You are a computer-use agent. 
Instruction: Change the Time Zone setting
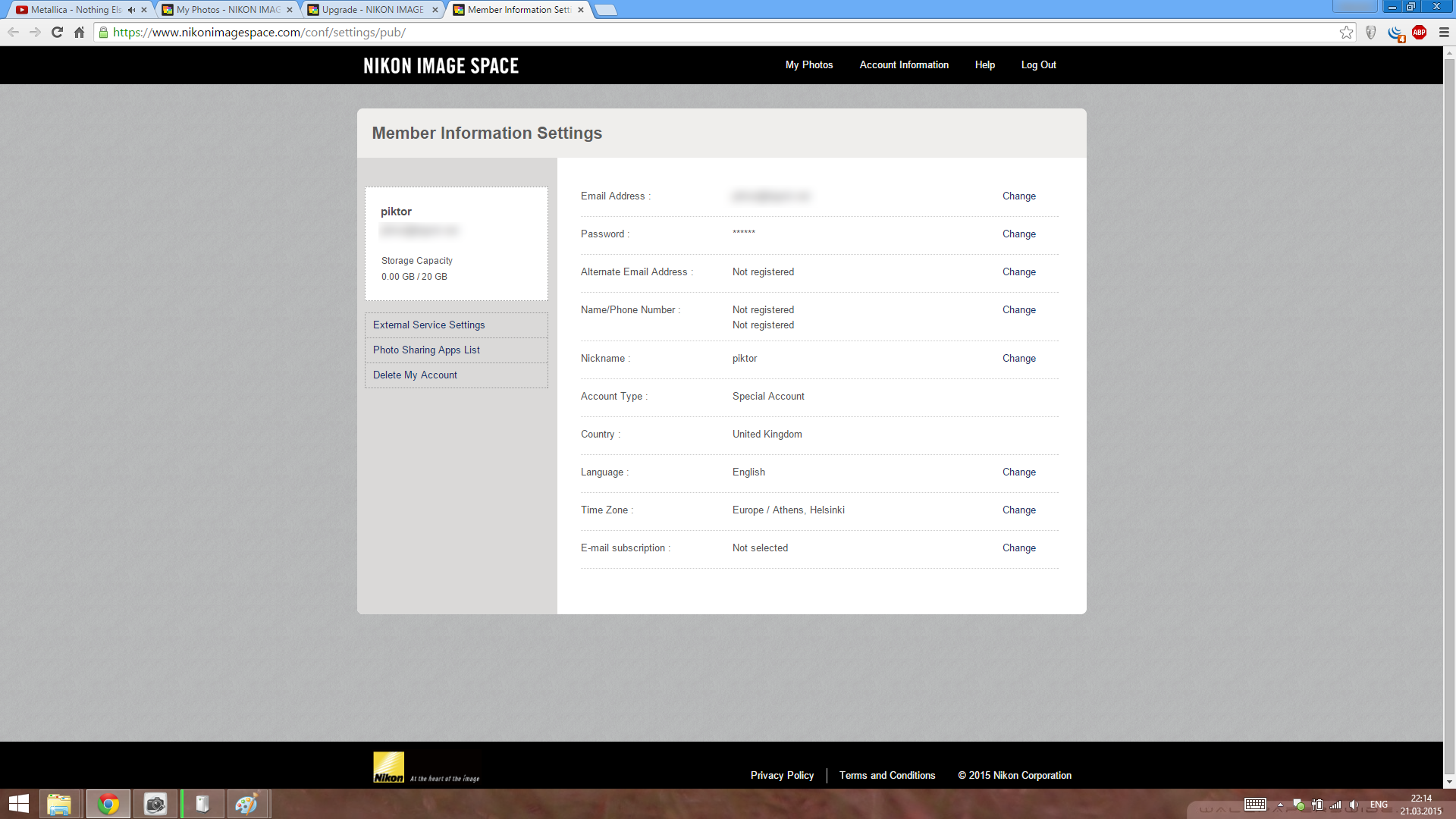pyautogui.click(x=1018, y=510)
